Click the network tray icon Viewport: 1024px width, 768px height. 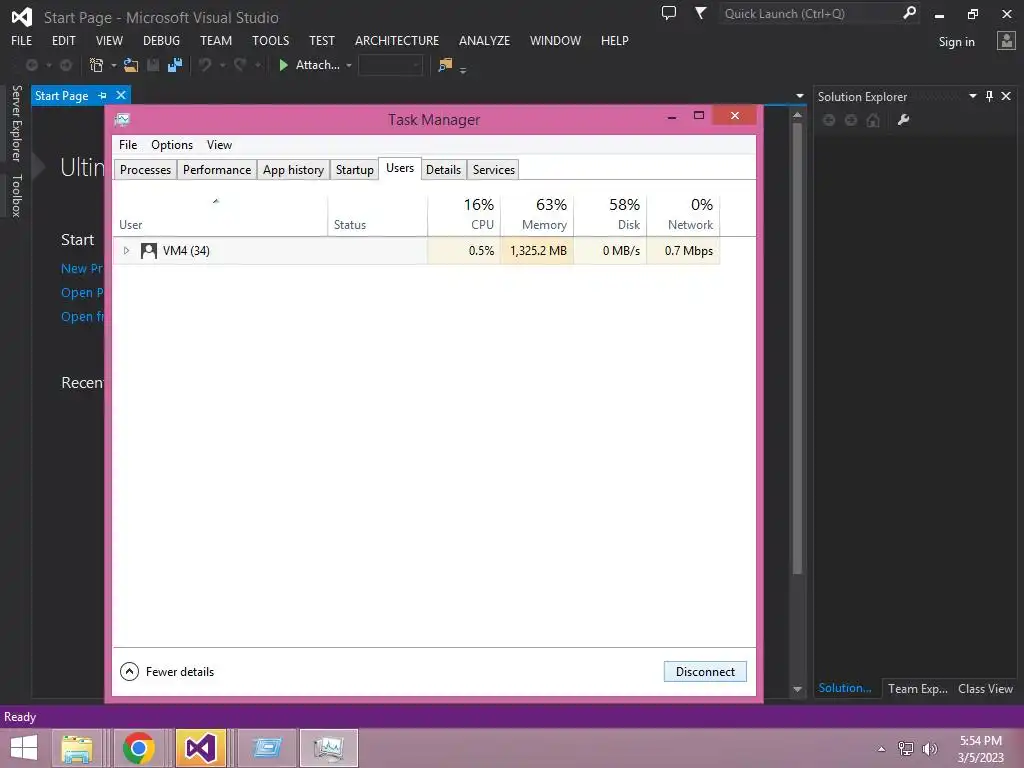(906, 748)
